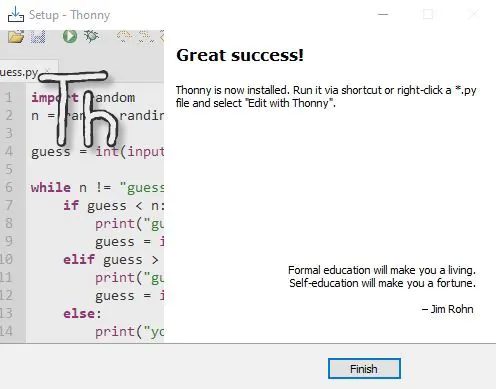Click the 'Setup - Thonny' title text
This screenshot has width=496, height=389.
[69, 15]
